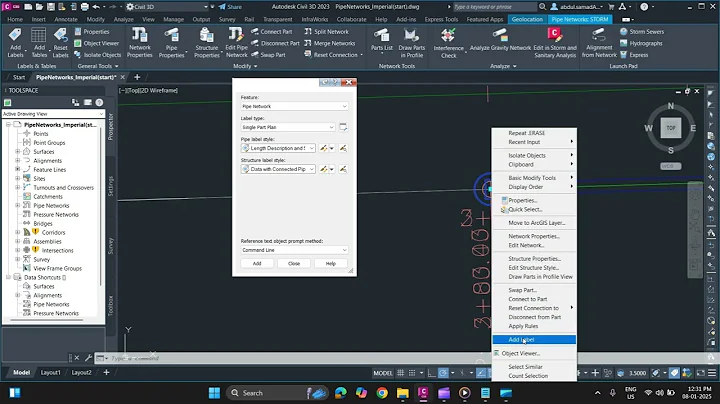The image size is (720, 404).
Task: Open Chrome from the taskbar
Action: point(382,393)
